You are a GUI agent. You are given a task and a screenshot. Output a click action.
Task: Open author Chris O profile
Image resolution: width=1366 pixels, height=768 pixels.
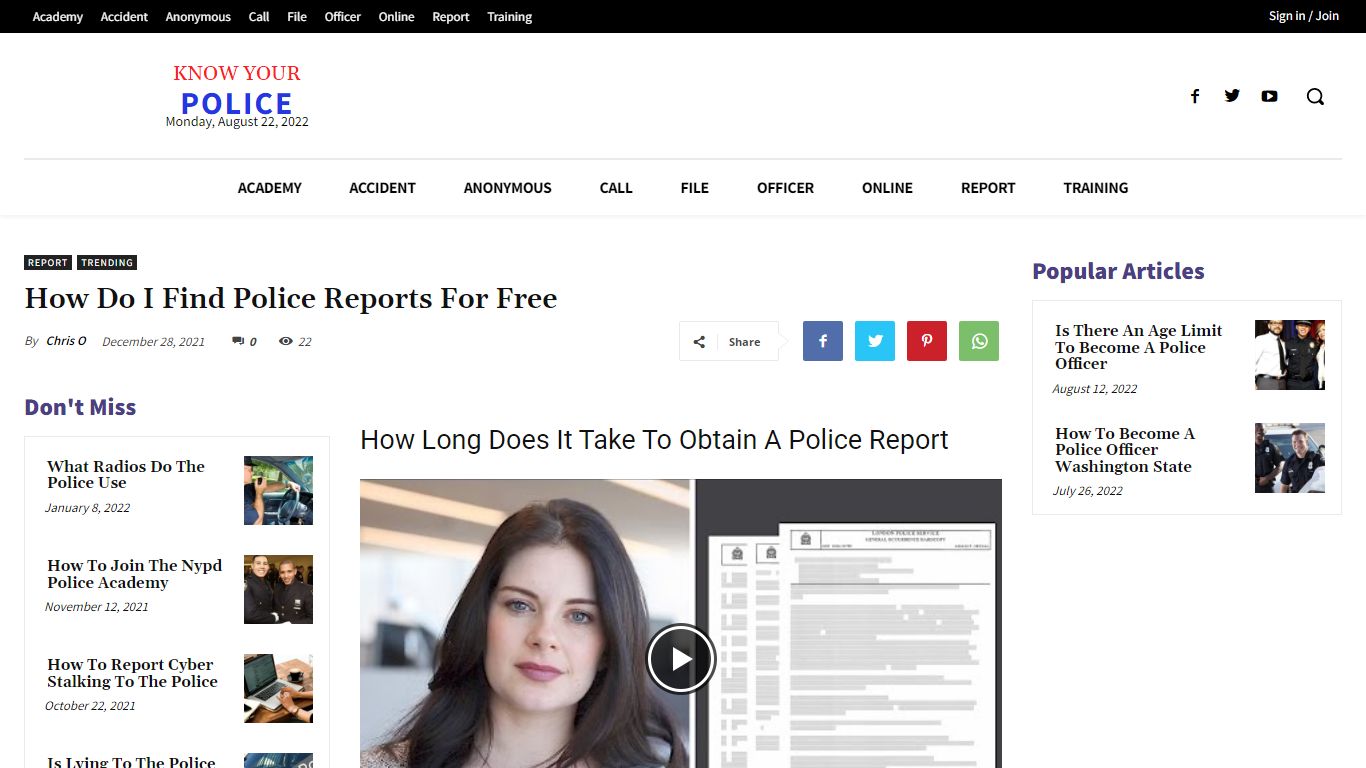coord(66,341)
